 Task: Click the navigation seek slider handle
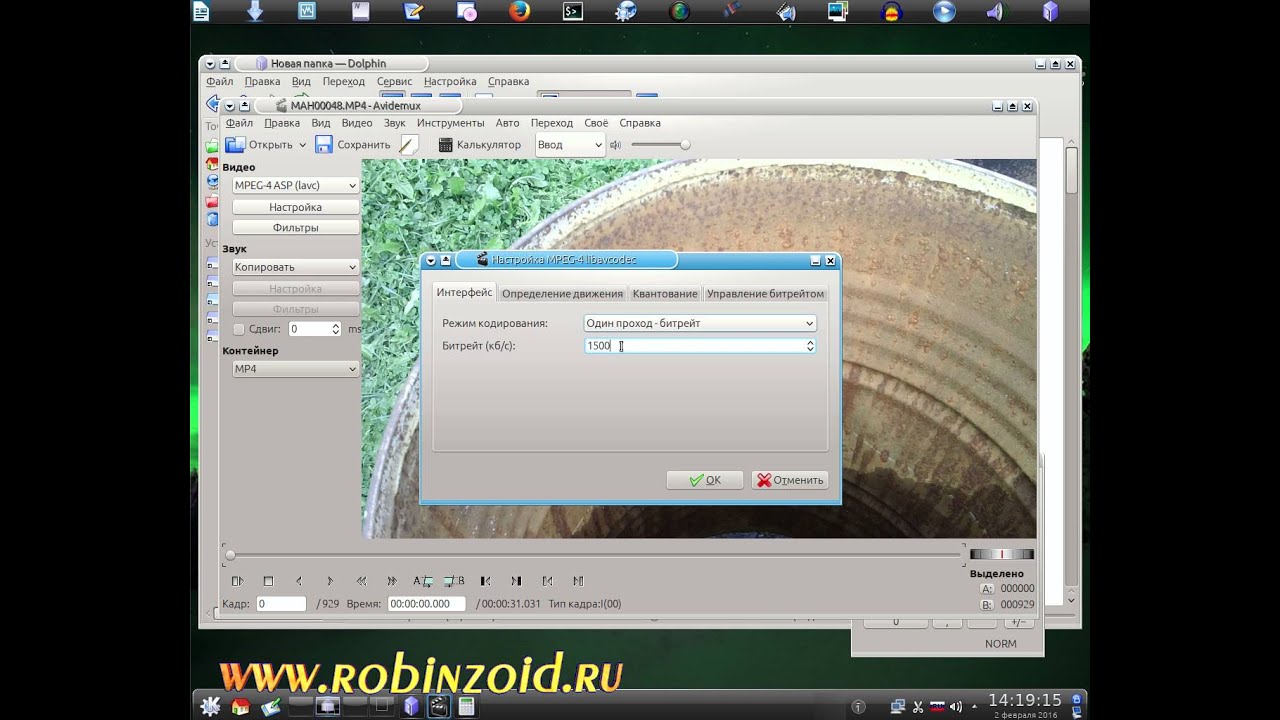(x=230, y=555)
